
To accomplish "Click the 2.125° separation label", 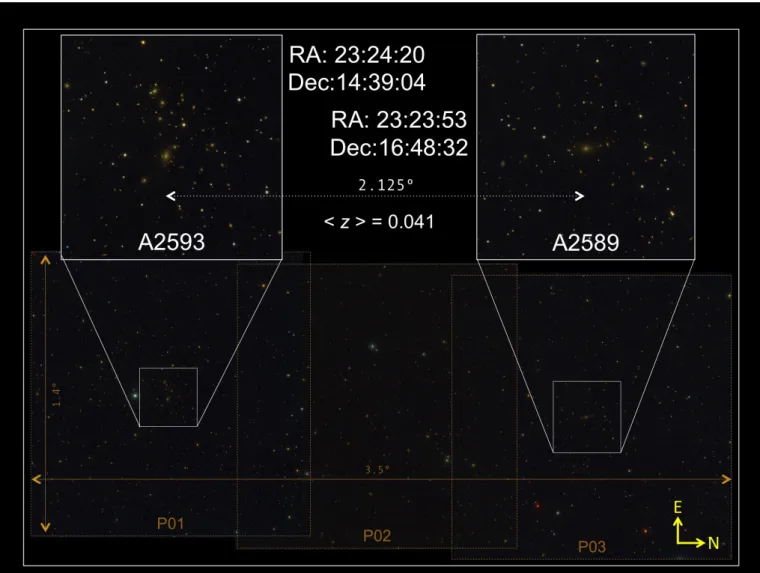I will click(x=386, y=185).
